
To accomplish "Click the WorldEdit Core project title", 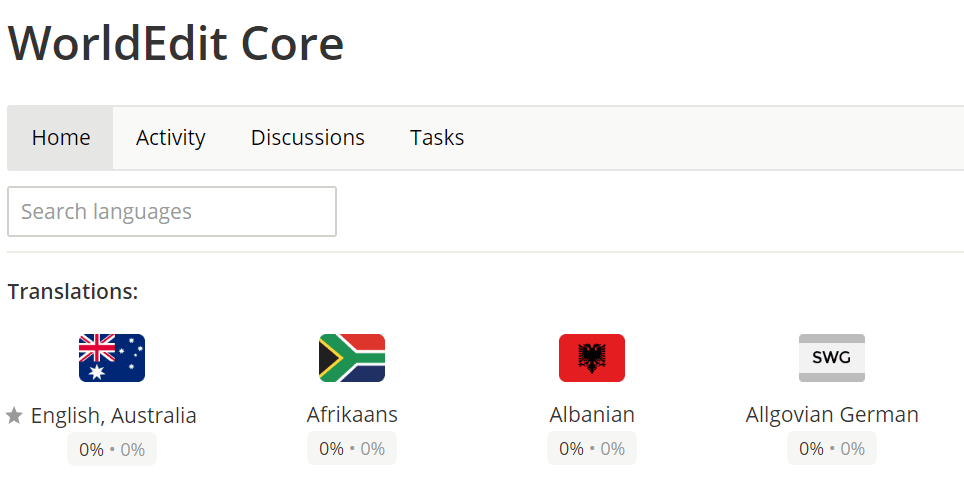I will (176, 44).
